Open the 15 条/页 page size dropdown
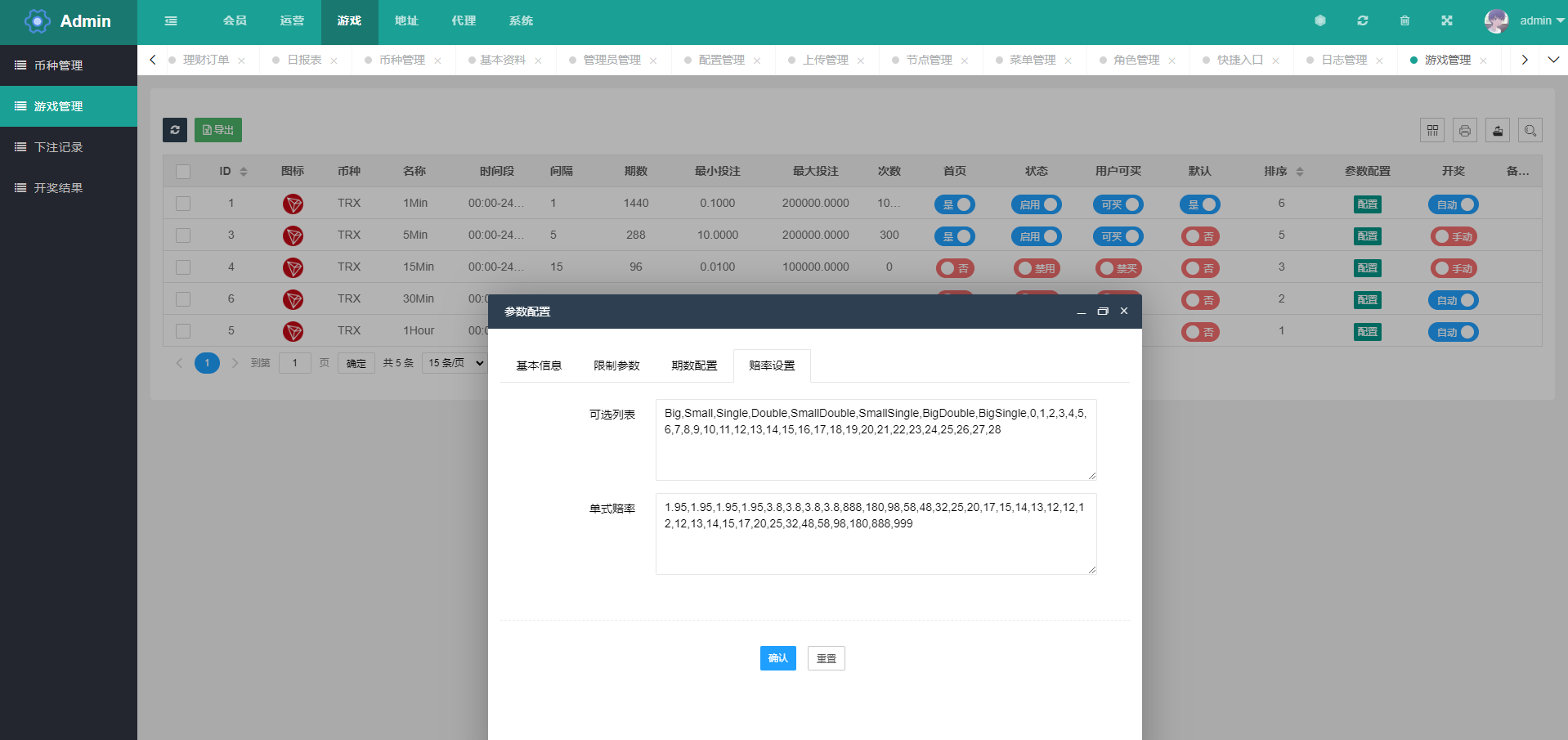This screenshot has height=740, width=1568. point(455,363)
